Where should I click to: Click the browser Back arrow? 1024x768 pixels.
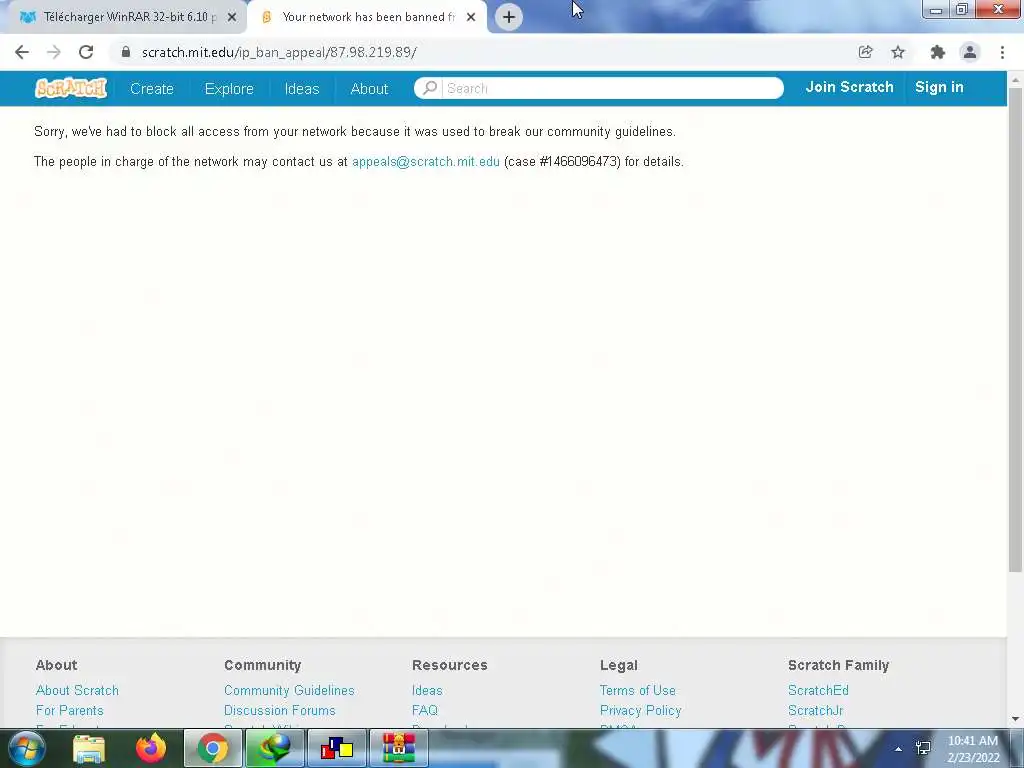pyautogui.click(x=22, y=52)
